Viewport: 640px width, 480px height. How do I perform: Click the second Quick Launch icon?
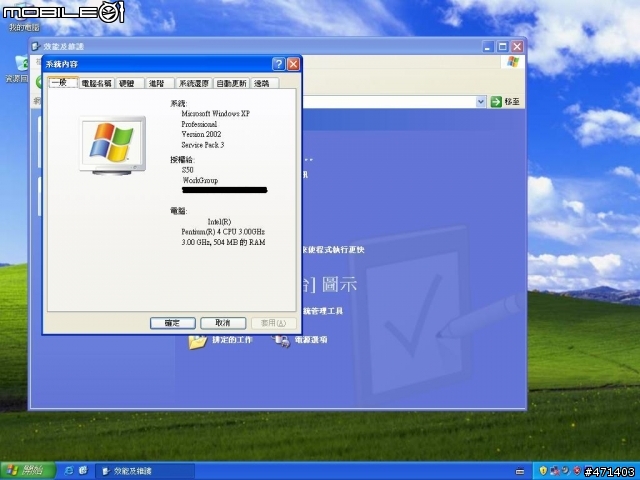[x=83, y=471]
